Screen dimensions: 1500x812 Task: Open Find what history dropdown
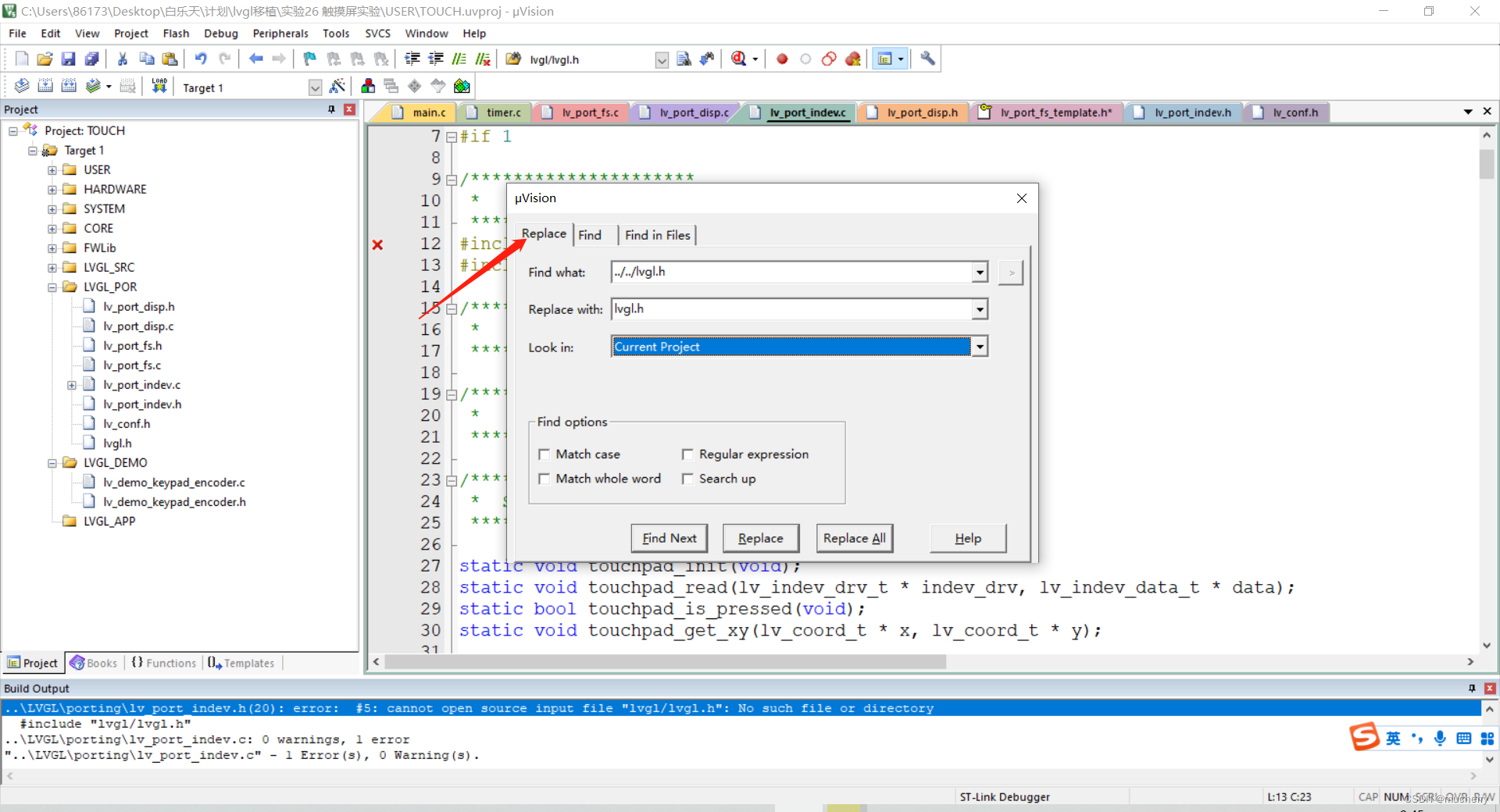[x=980, y=272]
